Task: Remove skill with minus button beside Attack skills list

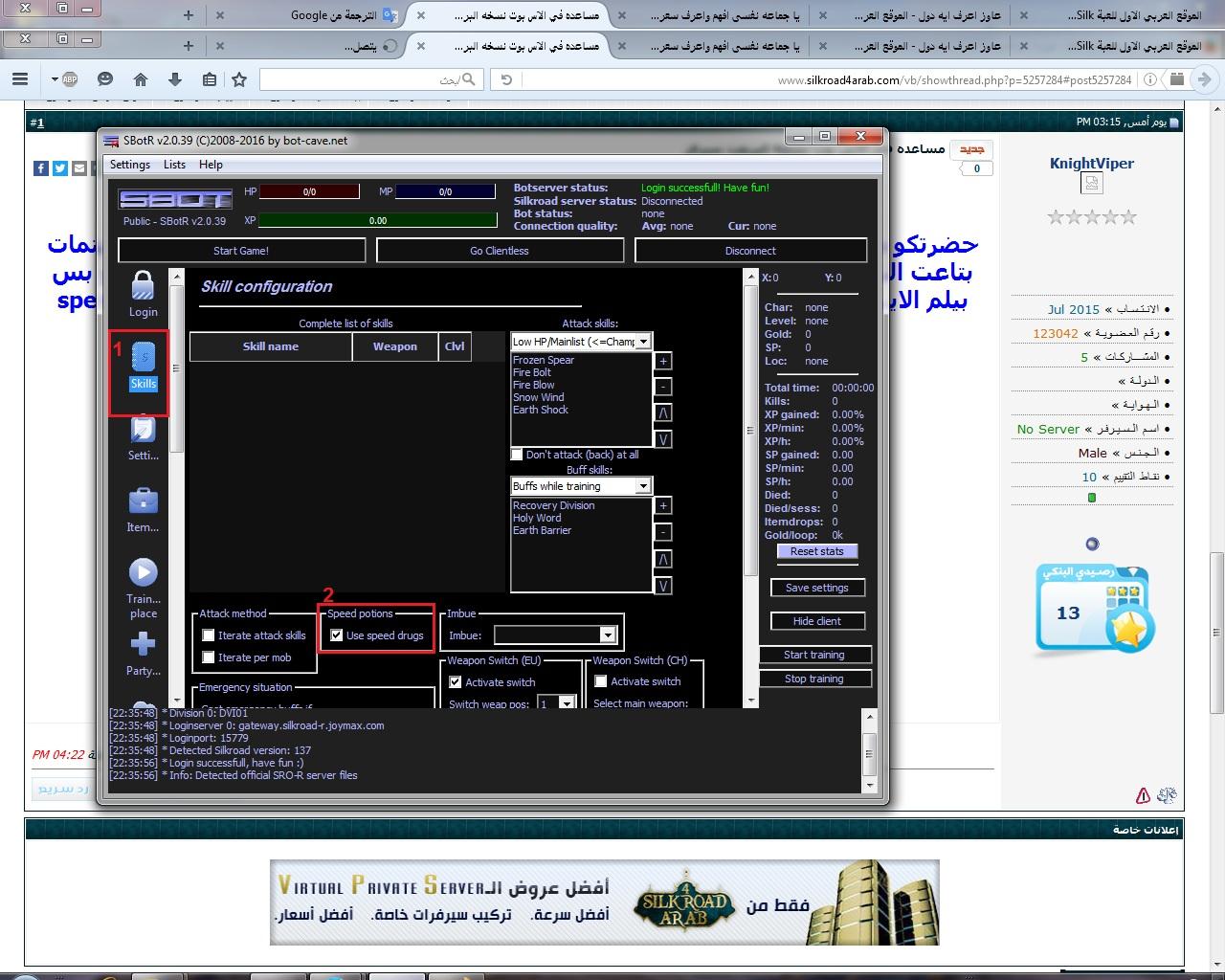Action: coord(663,387)
